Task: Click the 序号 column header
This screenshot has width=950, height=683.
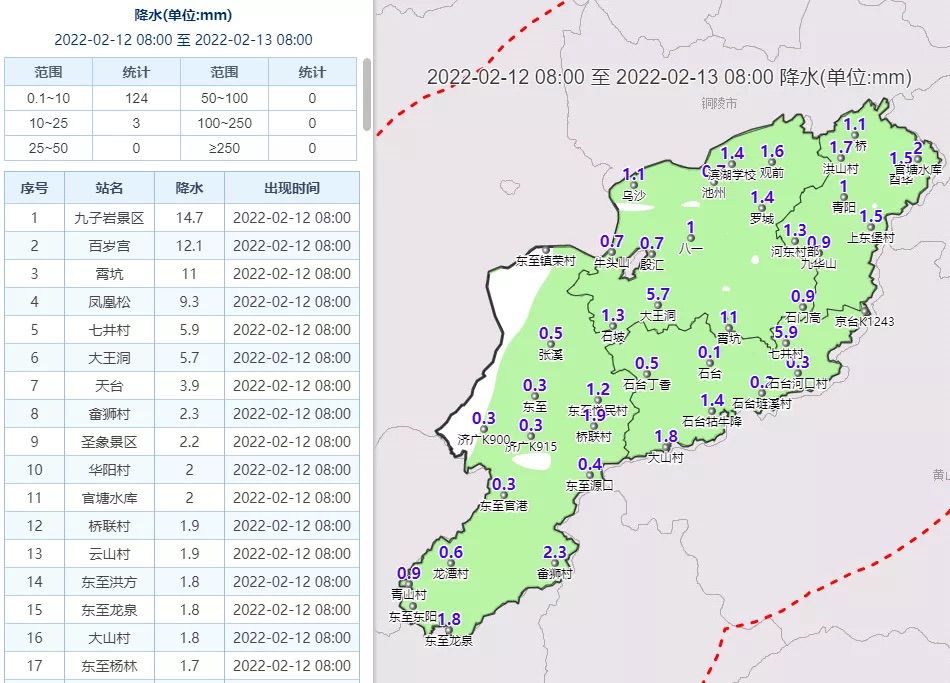Action: tap(34, 188)
